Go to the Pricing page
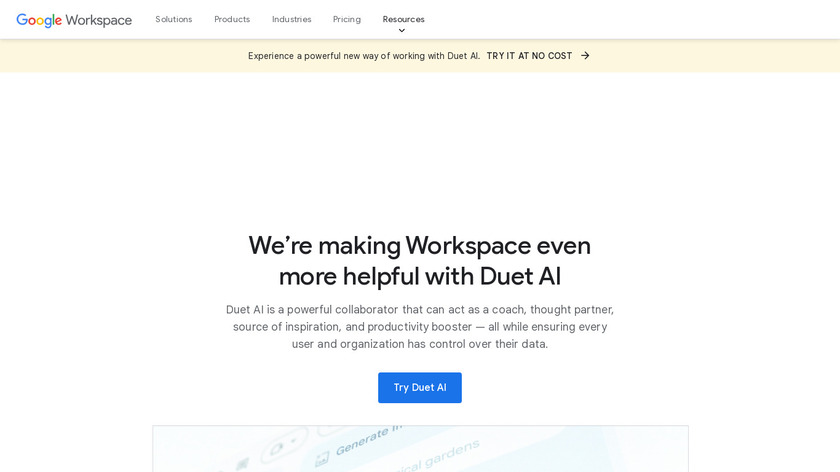This screenshot has width=840, height=472. (x=347, y=19)
